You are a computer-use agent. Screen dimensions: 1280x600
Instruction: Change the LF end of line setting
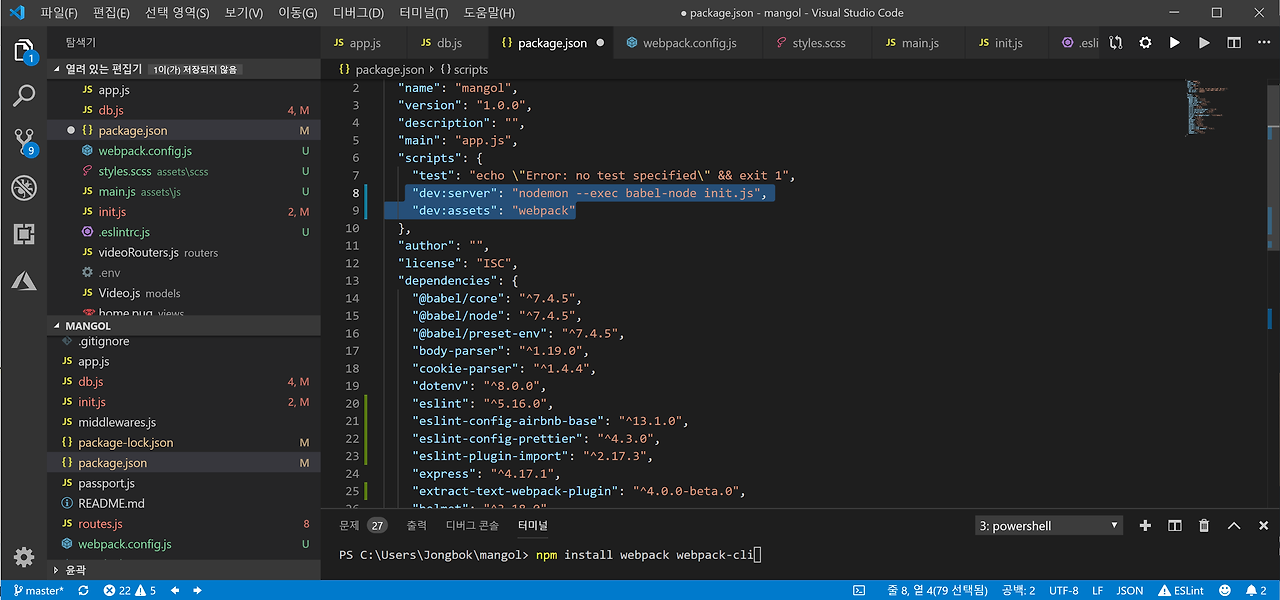coord(1097,590)
